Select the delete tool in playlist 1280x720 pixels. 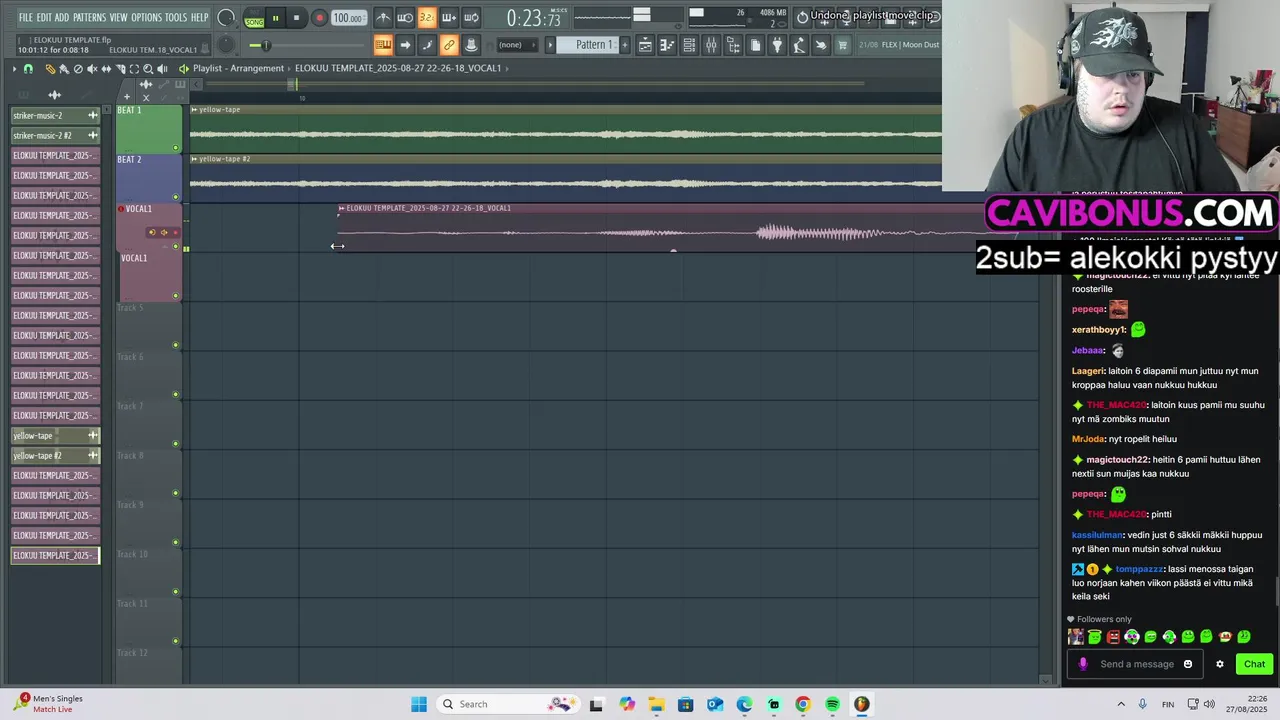[78, 68]
